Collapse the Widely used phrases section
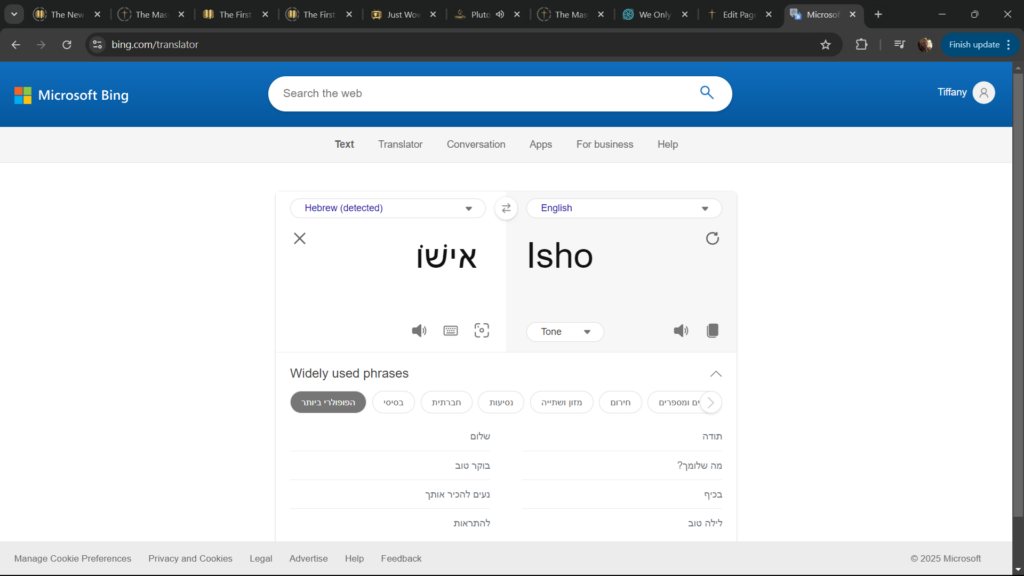 click(716, 374)
